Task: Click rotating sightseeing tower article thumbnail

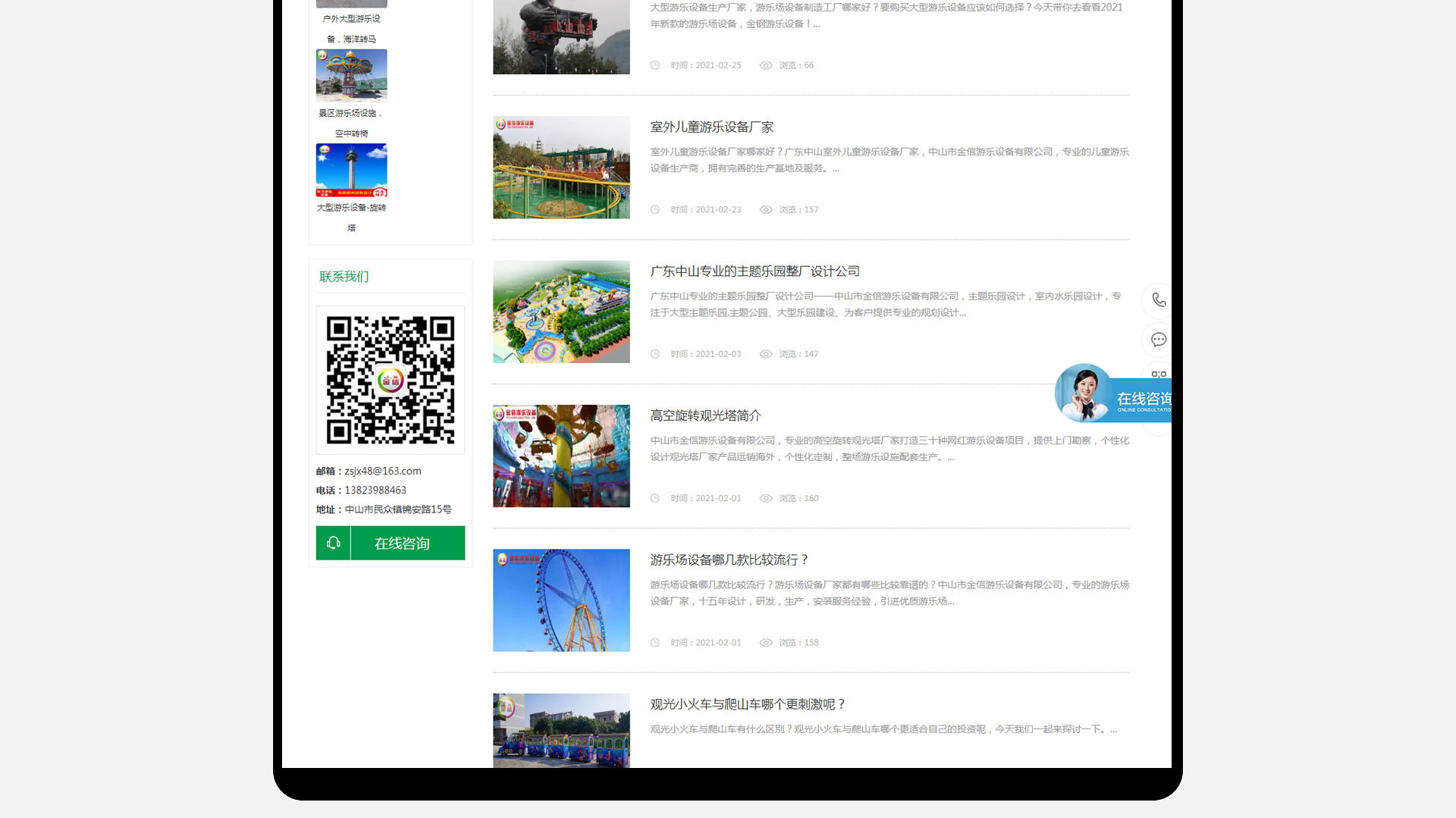Action: click(x=561, y=456)
